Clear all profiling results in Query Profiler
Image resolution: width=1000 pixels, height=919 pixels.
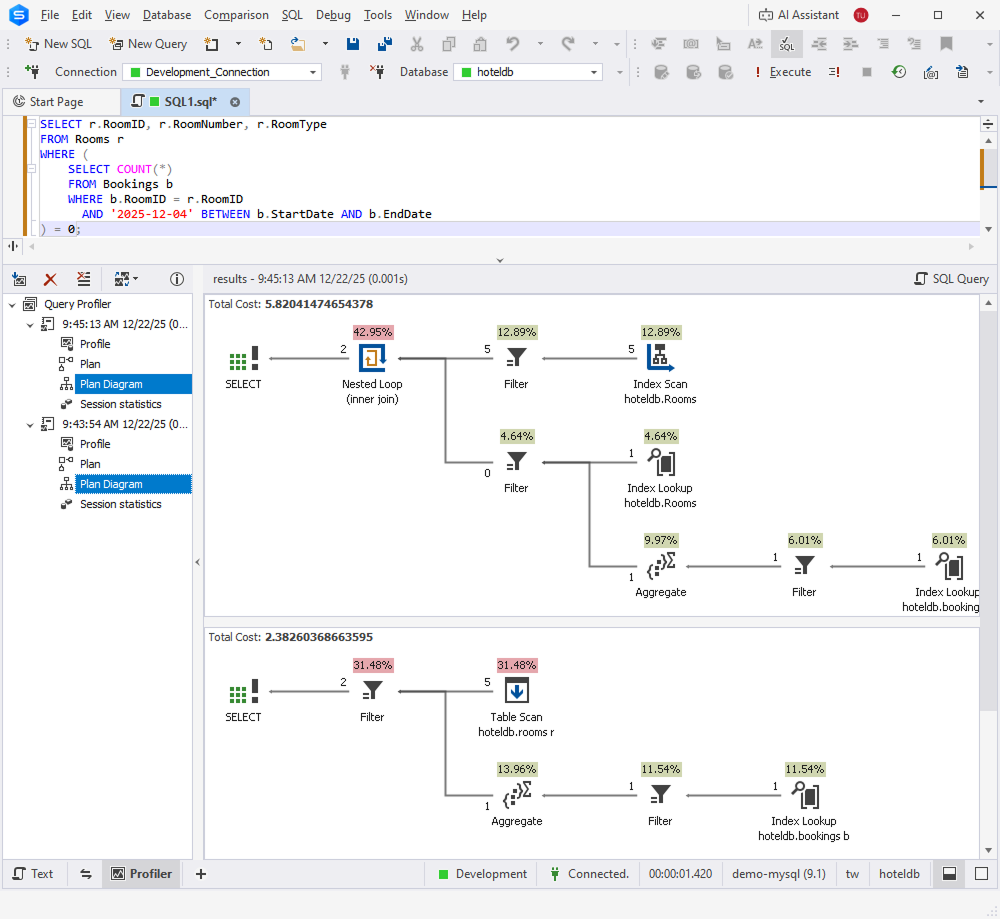84,279
